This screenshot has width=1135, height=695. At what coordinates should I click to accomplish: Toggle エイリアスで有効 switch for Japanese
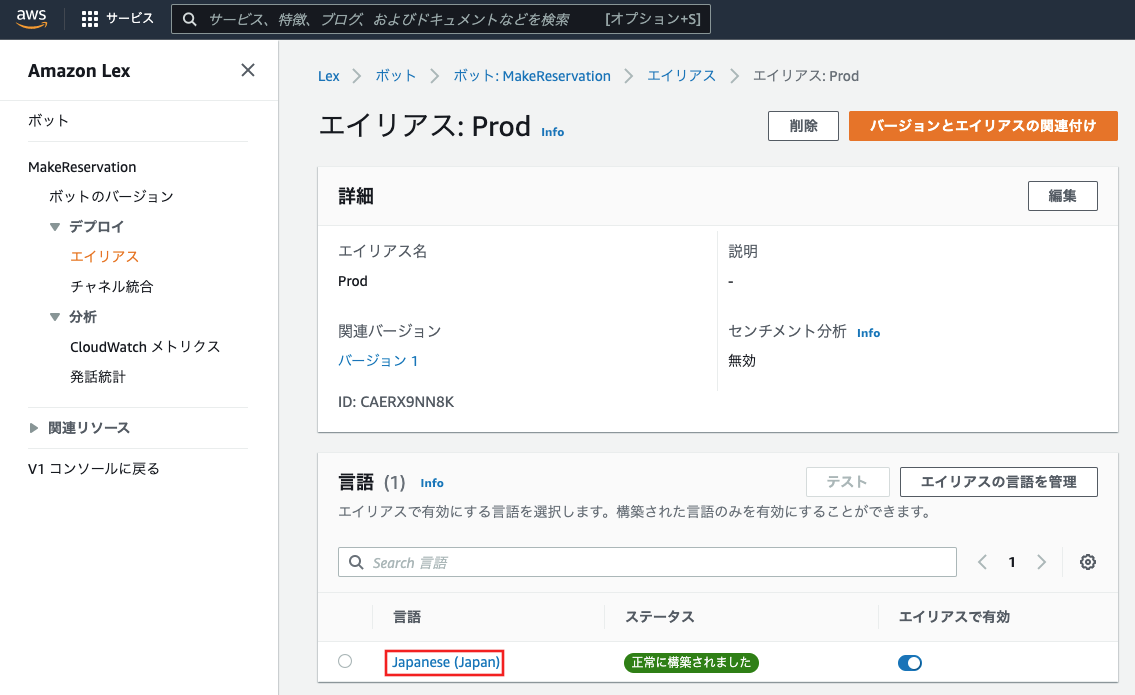coord(910,662)
